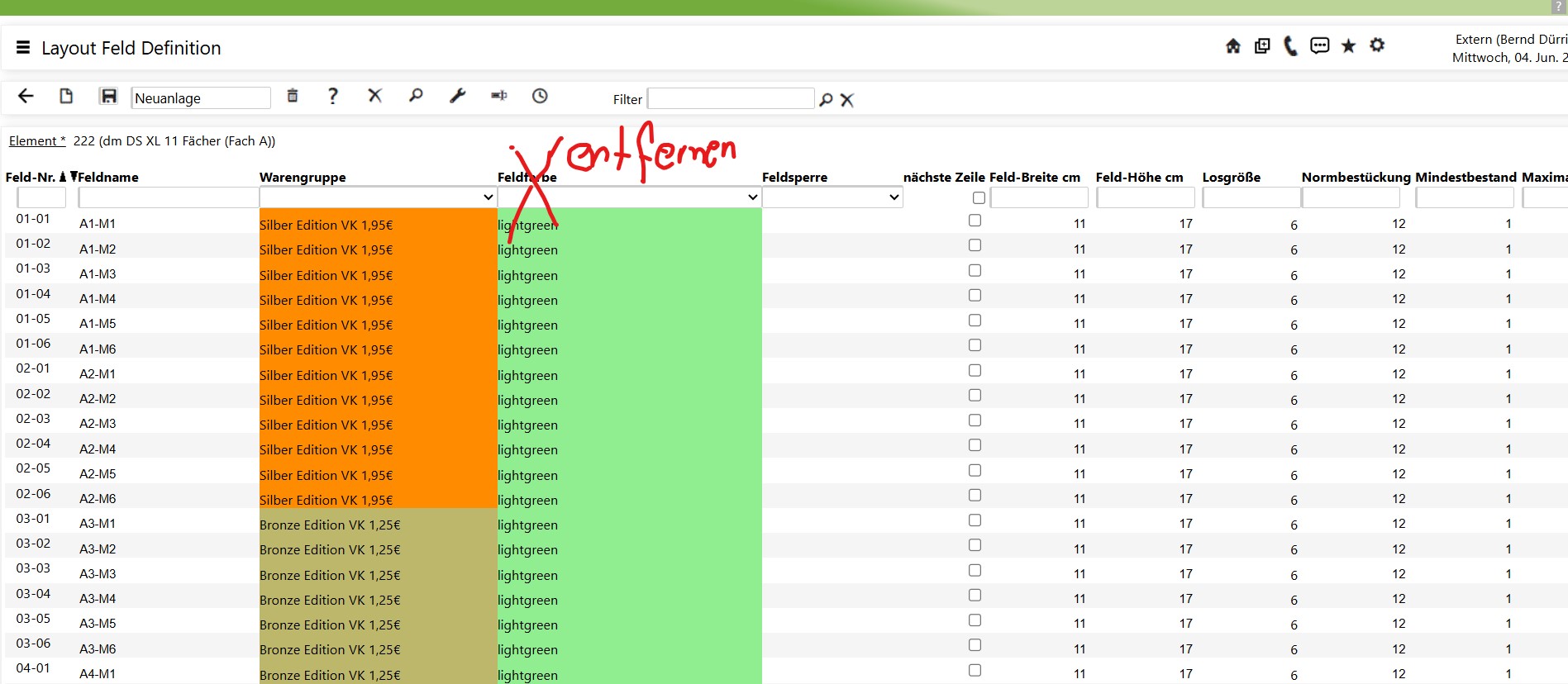Open favorites star icon

pyautogui.click(x=1348, y=46)
